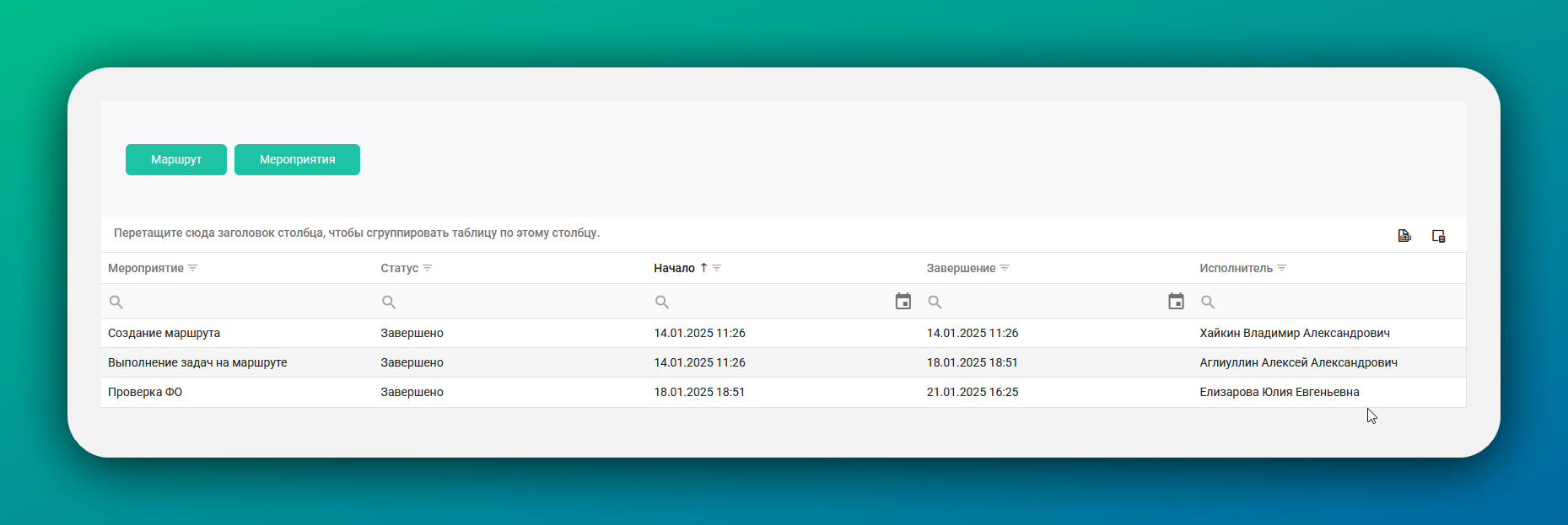Sort by Завершение column header

(961, 268)
